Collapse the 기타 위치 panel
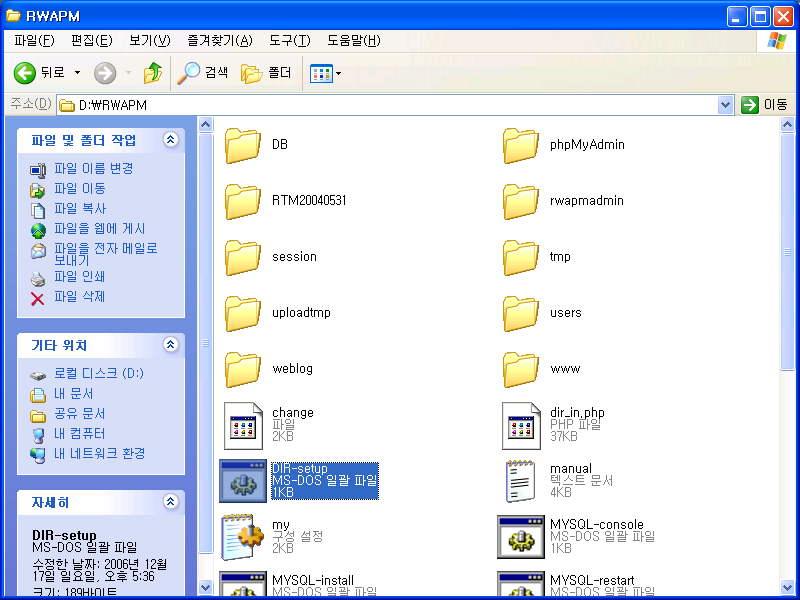 click(x=170, y=344)
